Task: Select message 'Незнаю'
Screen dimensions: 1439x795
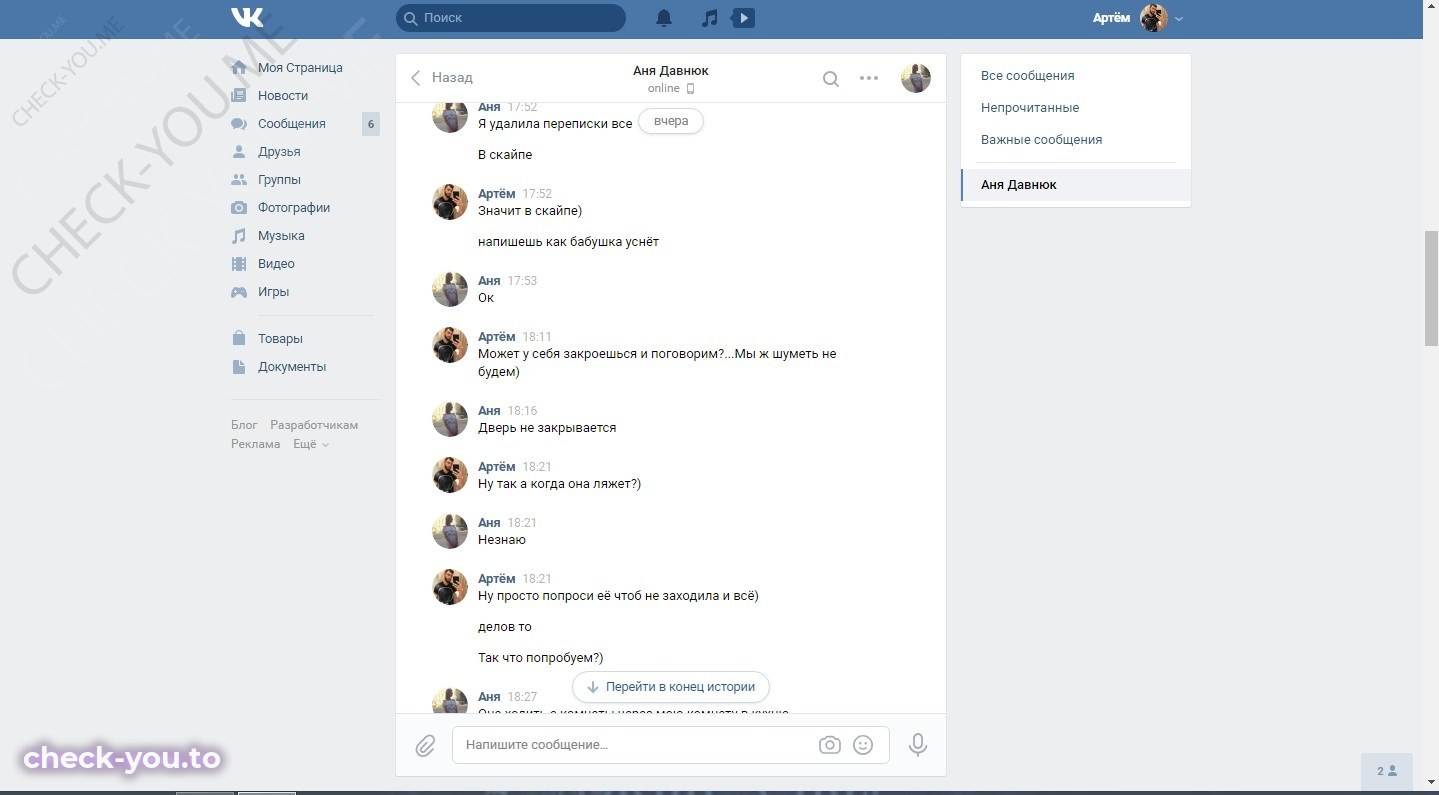Action: pyautogui.click(x=502, y=540)
